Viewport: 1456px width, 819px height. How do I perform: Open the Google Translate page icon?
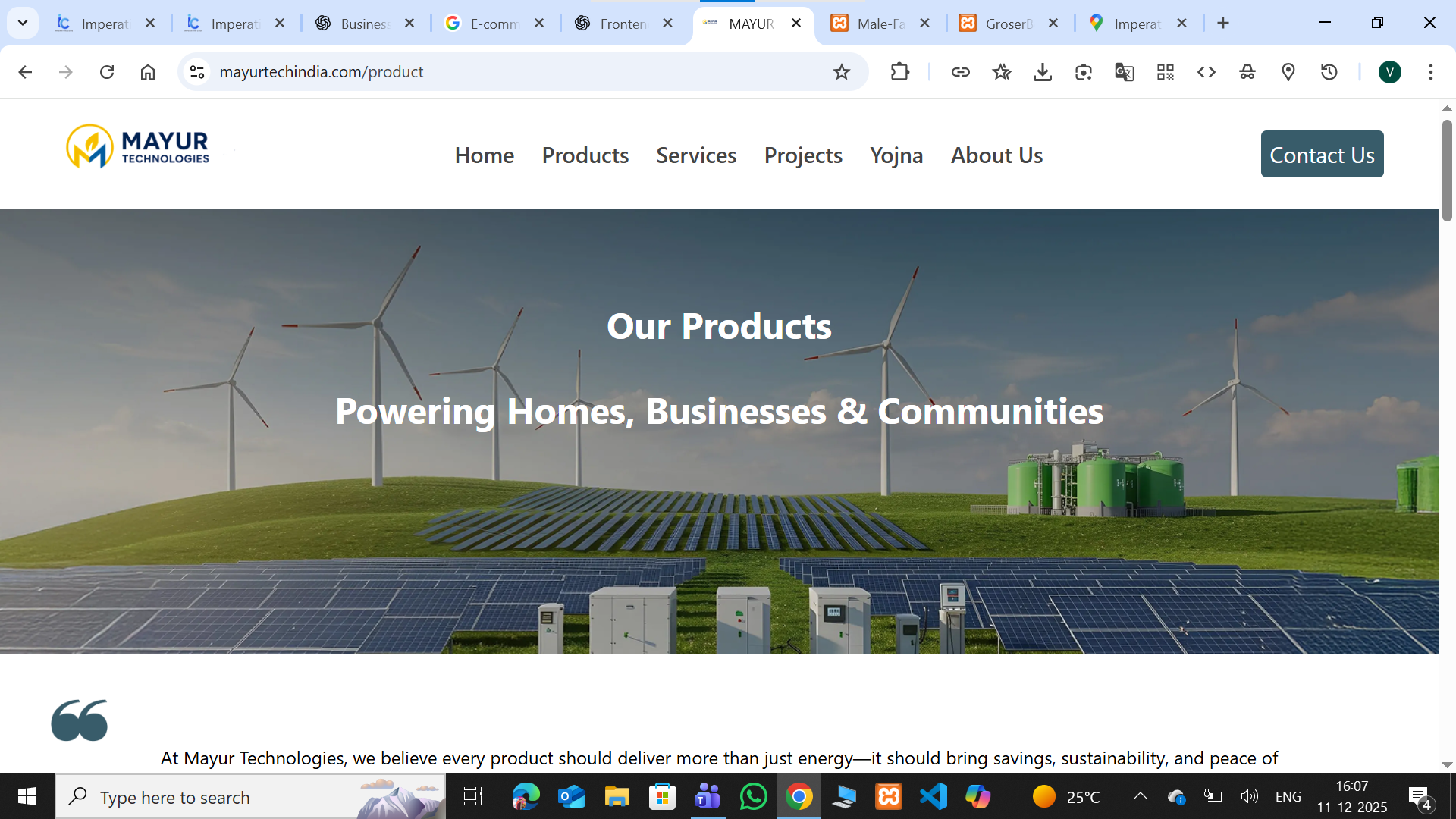tap(1124, 72)
